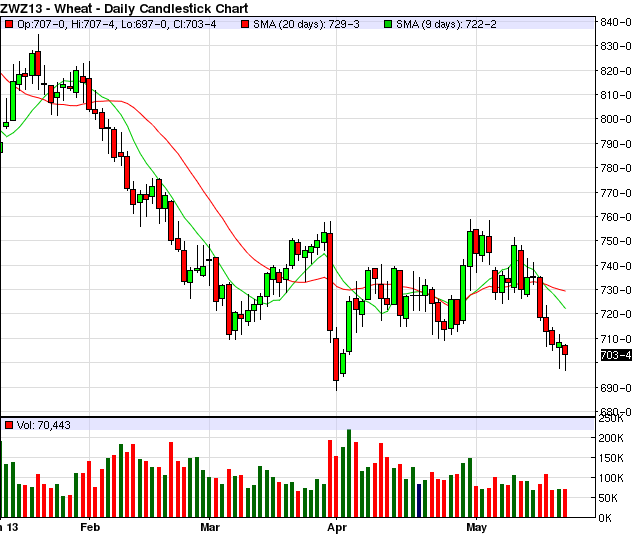Click the 830-0 price axis label
640x536 pixels.
tap(616, 47)
